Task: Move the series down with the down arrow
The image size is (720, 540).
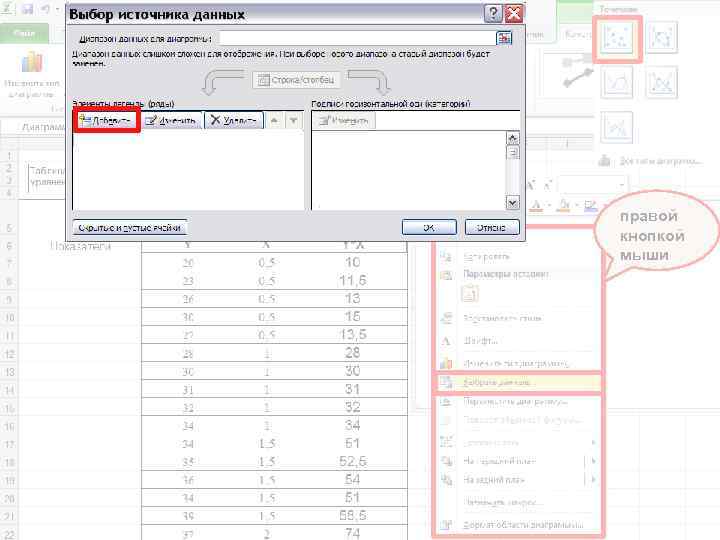Action: [293, 120]
